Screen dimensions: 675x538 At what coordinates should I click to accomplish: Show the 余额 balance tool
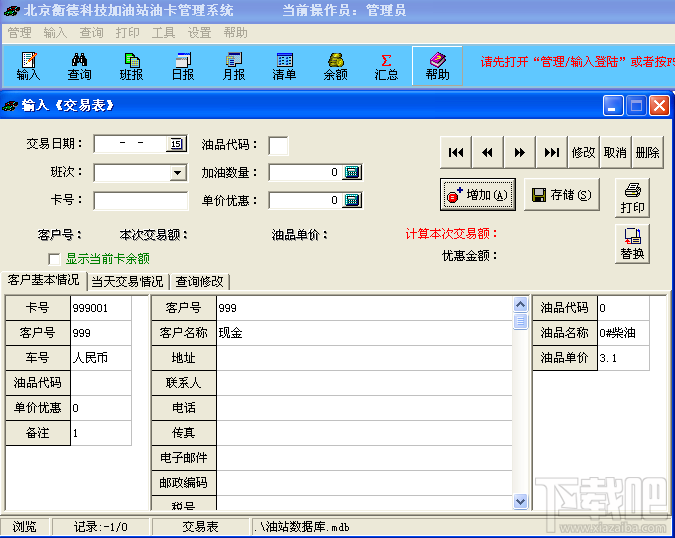(x=335, y=66)
